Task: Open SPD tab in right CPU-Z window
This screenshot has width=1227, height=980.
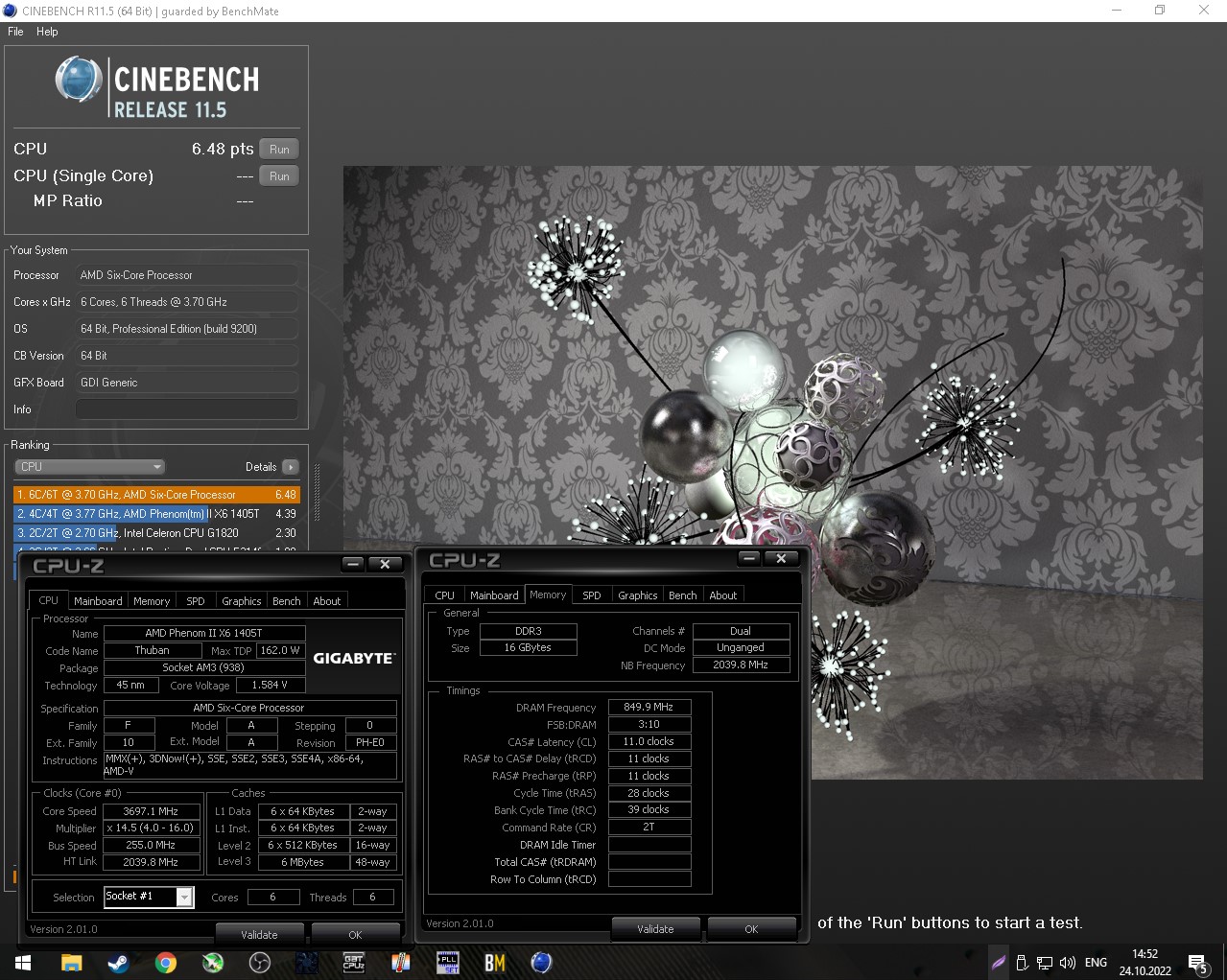Action: click(x=592, y=595)
